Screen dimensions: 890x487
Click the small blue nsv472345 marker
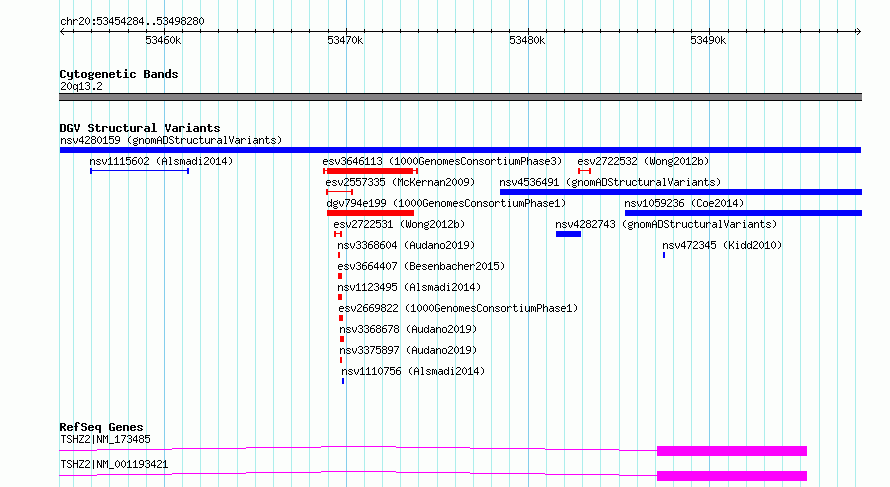click(664, 255)
